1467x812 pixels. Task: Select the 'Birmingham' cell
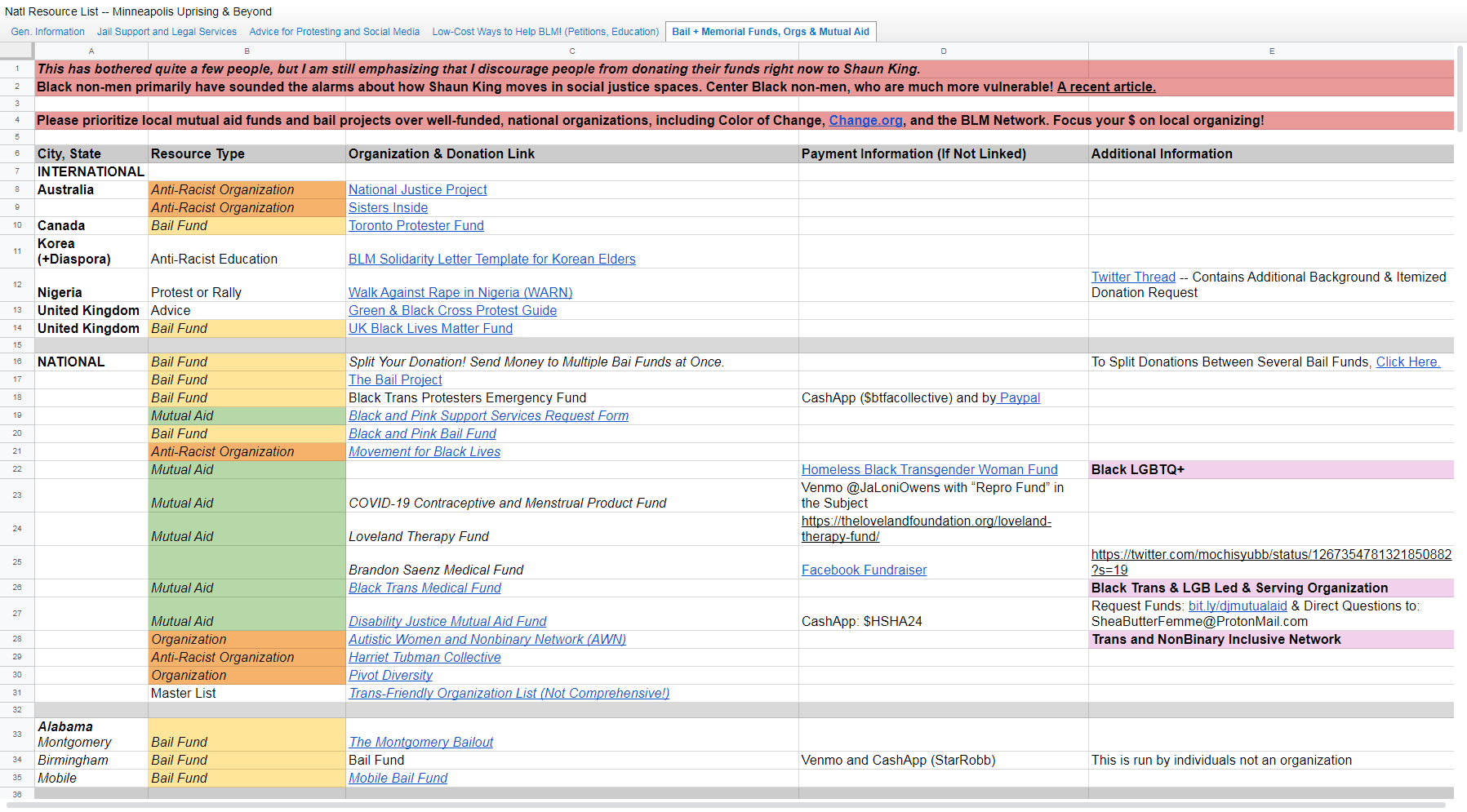[91, 760]
